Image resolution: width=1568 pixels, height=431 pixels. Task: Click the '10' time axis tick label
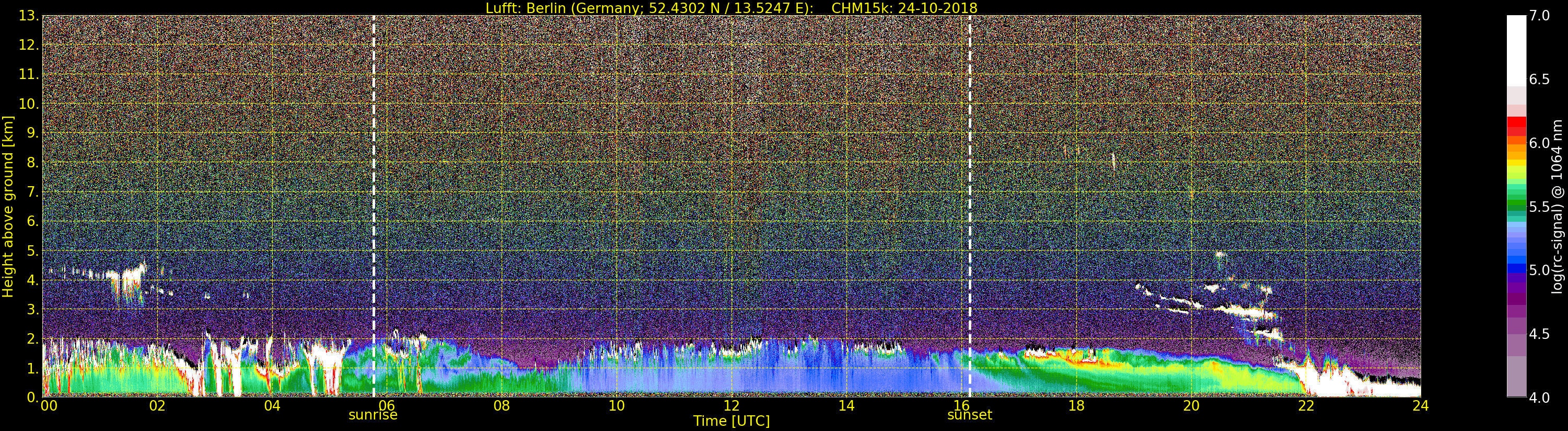coord(617,405)
